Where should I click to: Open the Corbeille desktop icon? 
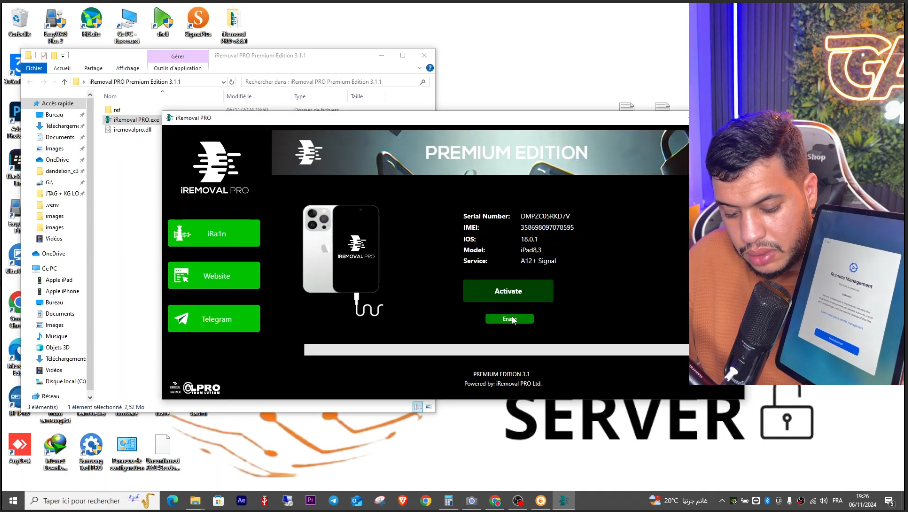(x=19, y=24)
